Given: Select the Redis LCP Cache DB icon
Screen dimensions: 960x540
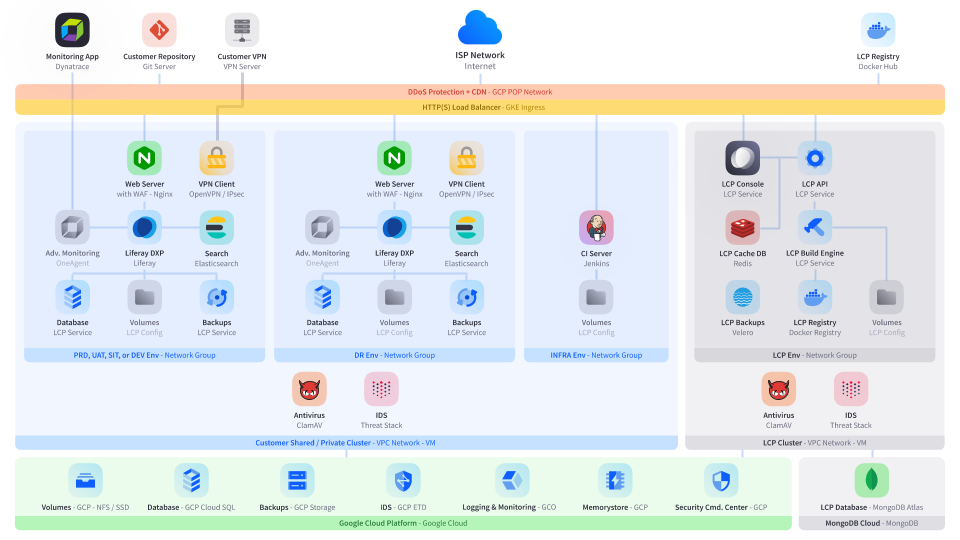Looking at the screenshot, I should [x=742, y=228].
